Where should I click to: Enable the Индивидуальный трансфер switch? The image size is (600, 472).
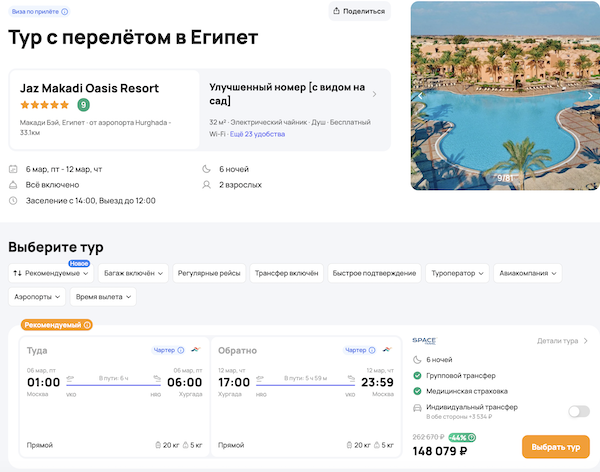578,411
